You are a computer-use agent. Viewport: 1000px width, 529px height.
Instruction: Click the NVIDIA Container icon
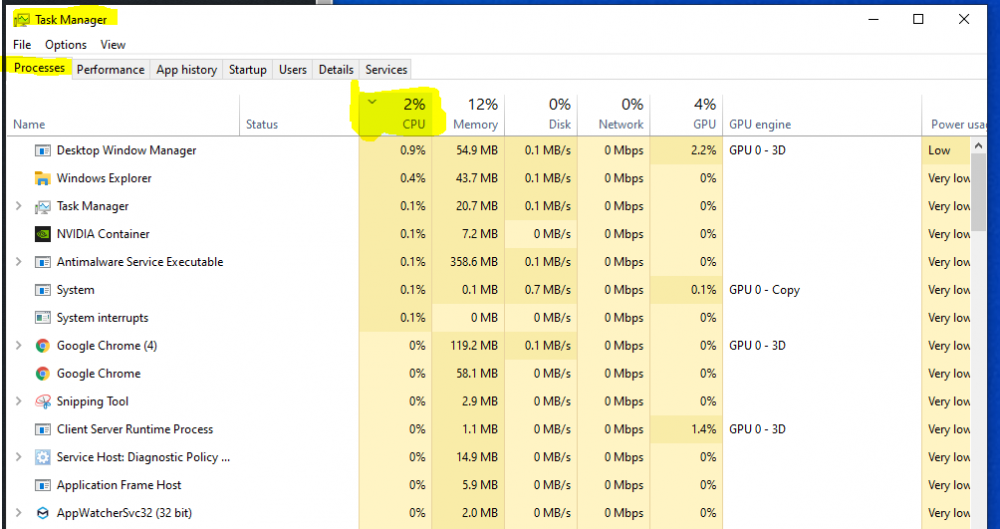(x=43, y=234)
